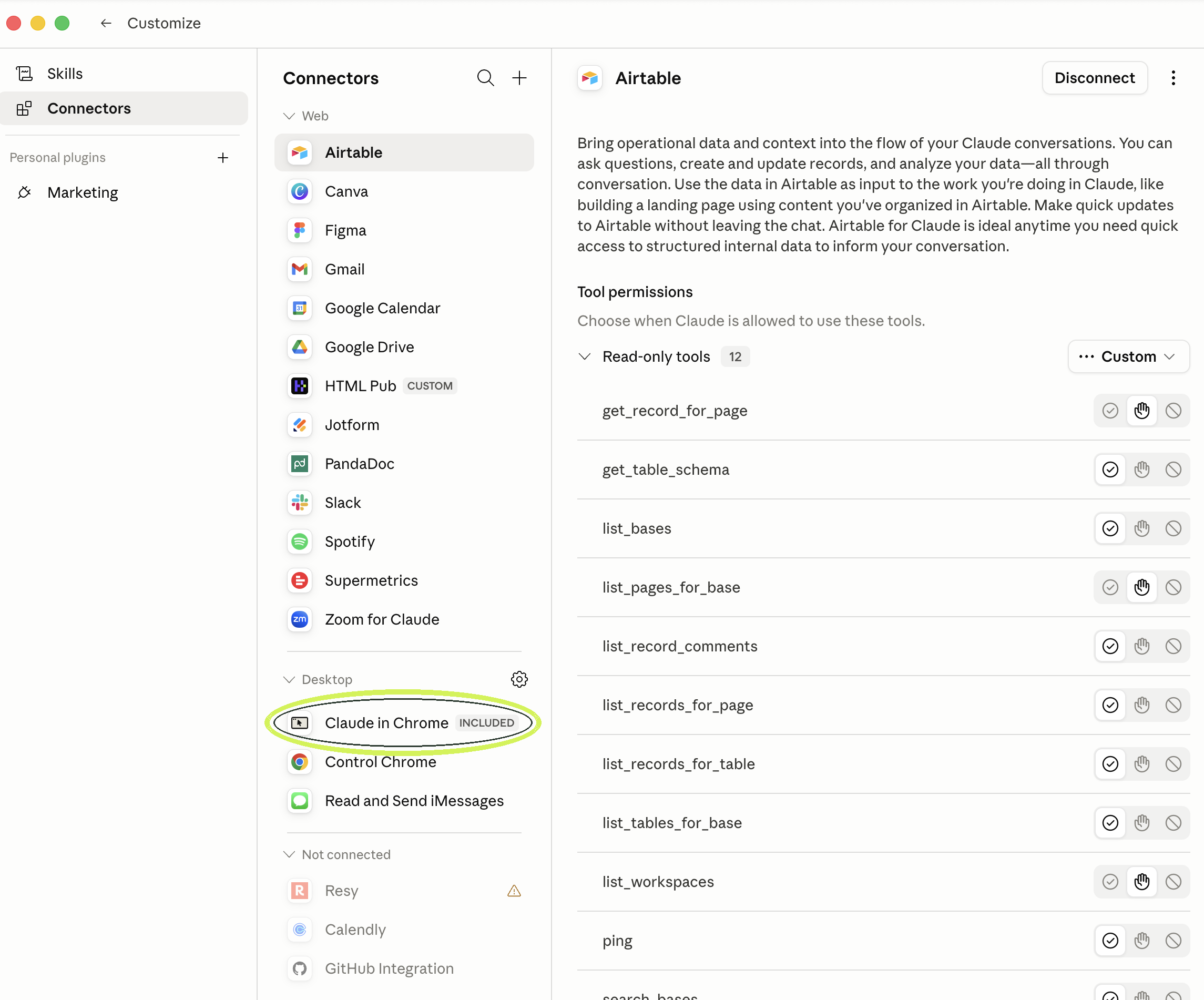
Task: Always allow the list_records_for_table tool
Action: point(1110,764)
